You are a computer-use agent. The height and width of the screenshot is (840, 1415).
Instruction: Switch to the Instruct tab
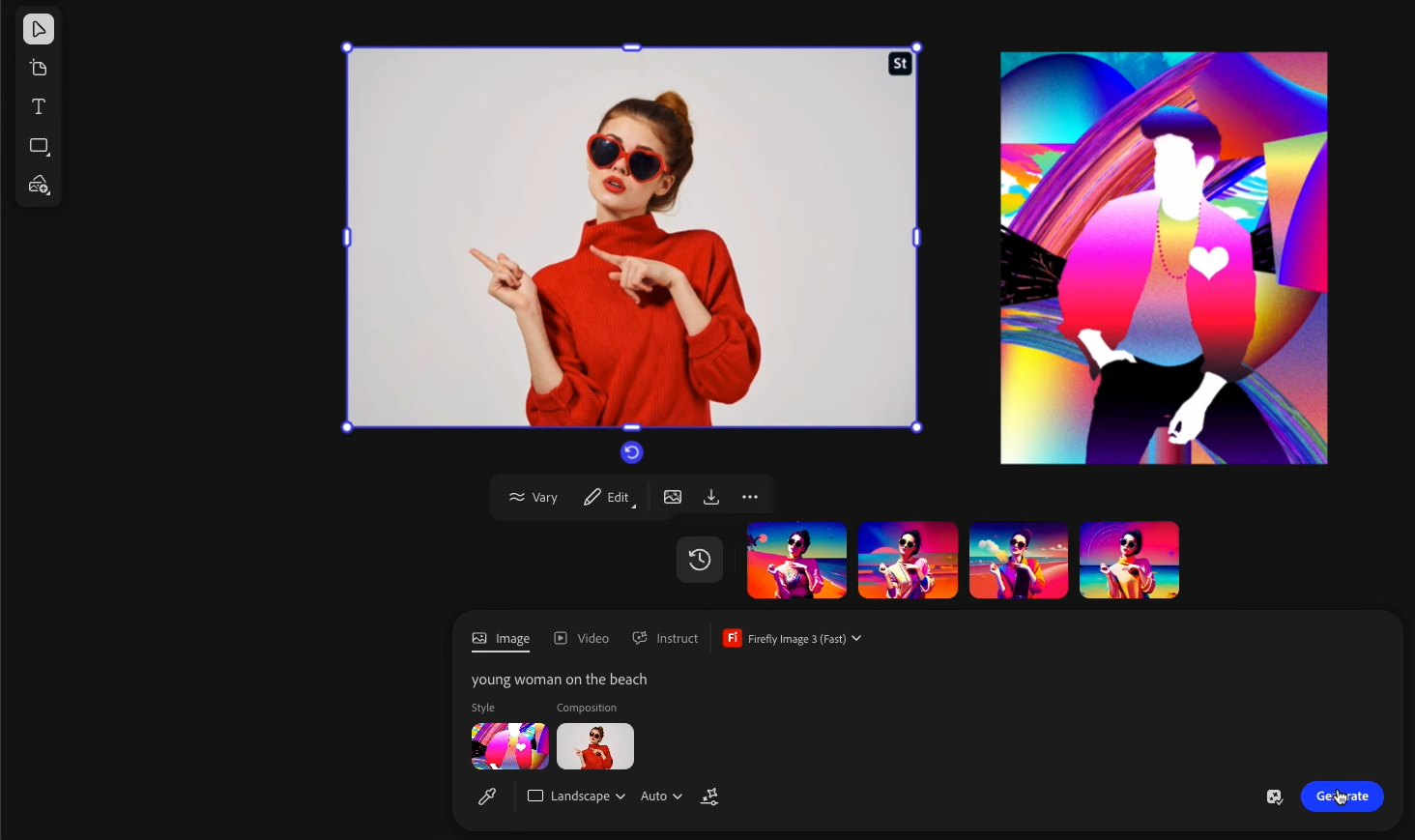coord(665,639)
